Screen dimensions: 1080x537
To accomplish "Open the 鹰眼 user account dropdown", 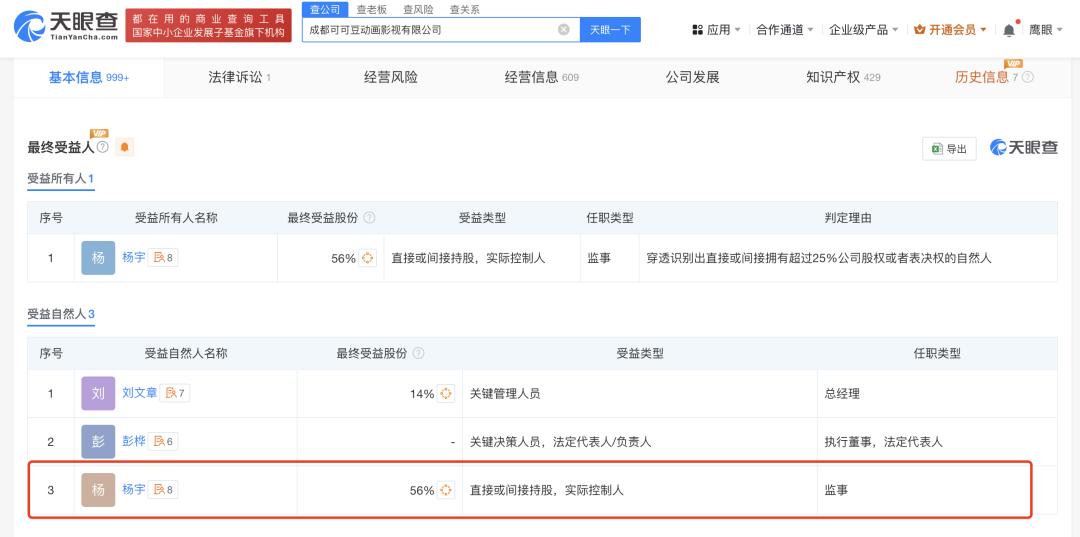I will [x=1045, y=30].
